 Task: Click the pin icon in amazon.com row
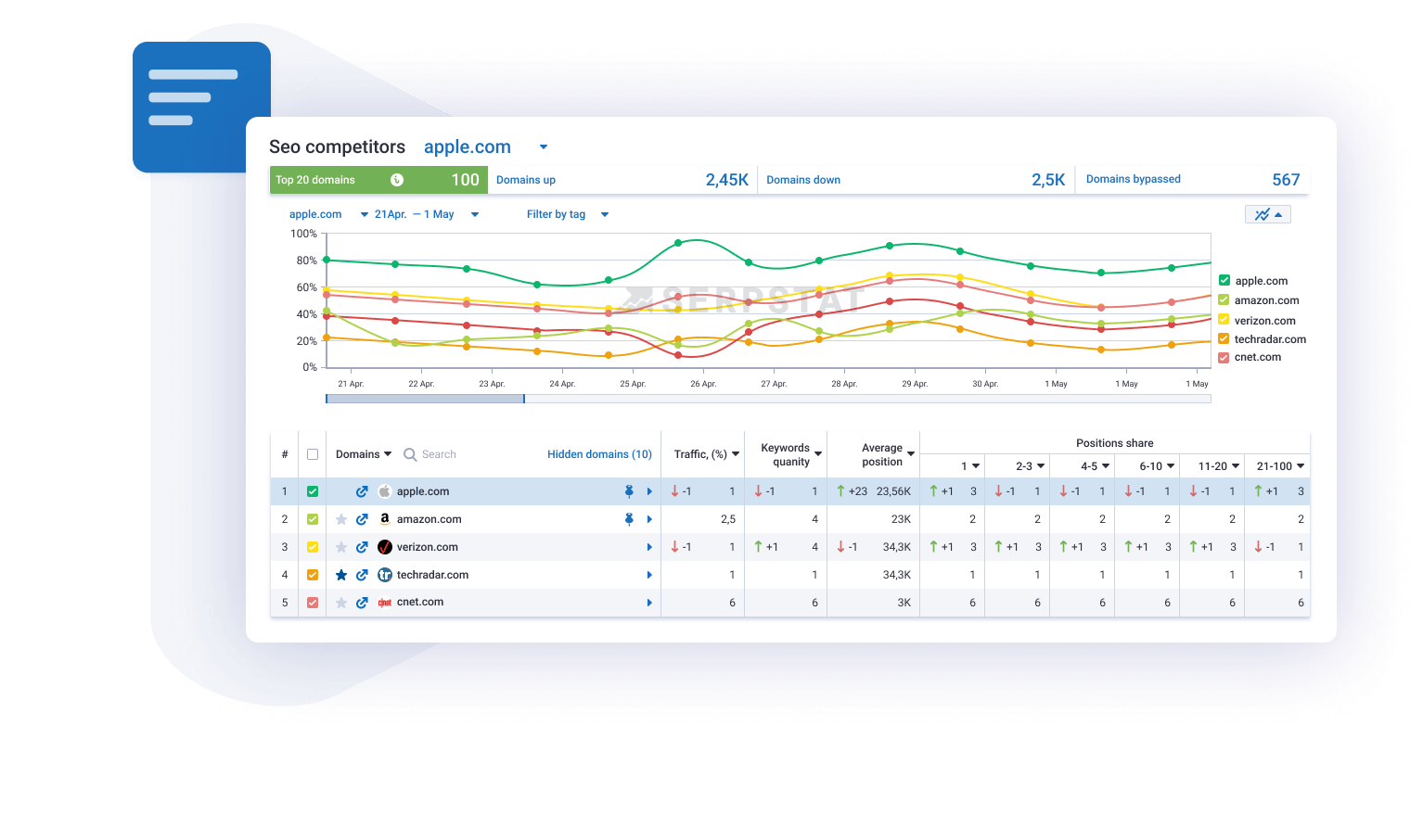coord(629,519)
